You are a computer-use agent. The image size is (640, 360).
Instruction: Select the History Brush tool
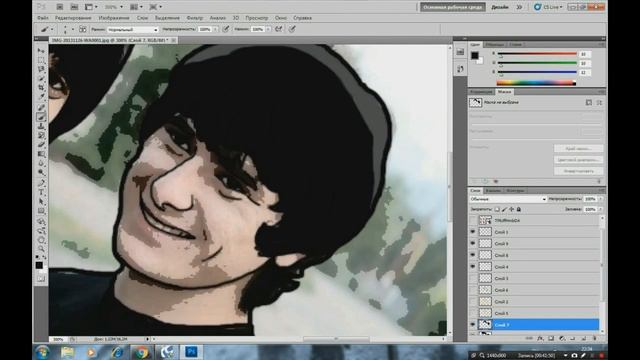(x=41, y=135)
